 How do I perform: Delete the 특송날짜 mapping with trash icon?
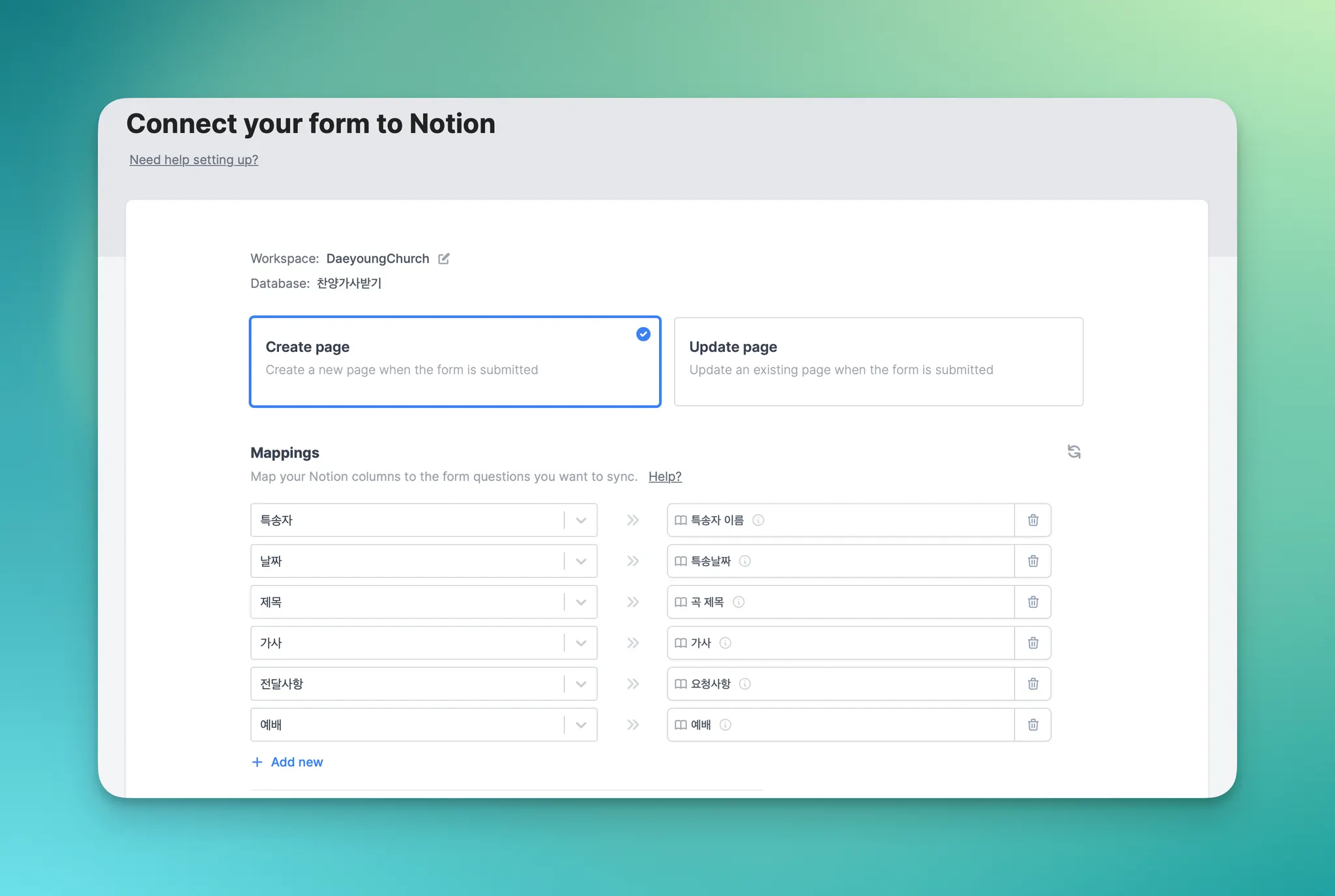(x=1033, y=561)
